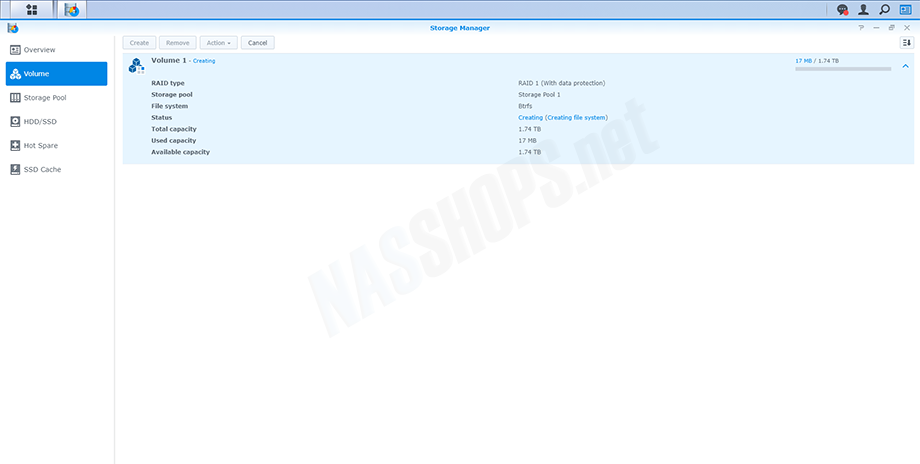Open the notifications chat bubble icon
920x464 pixels.
coord(843,9)
